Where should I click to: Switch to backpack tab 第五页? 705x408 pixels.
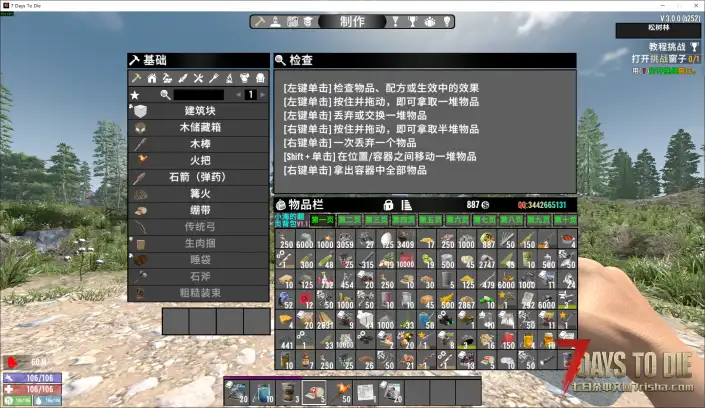pyautogui.click(x=431, y=220)
